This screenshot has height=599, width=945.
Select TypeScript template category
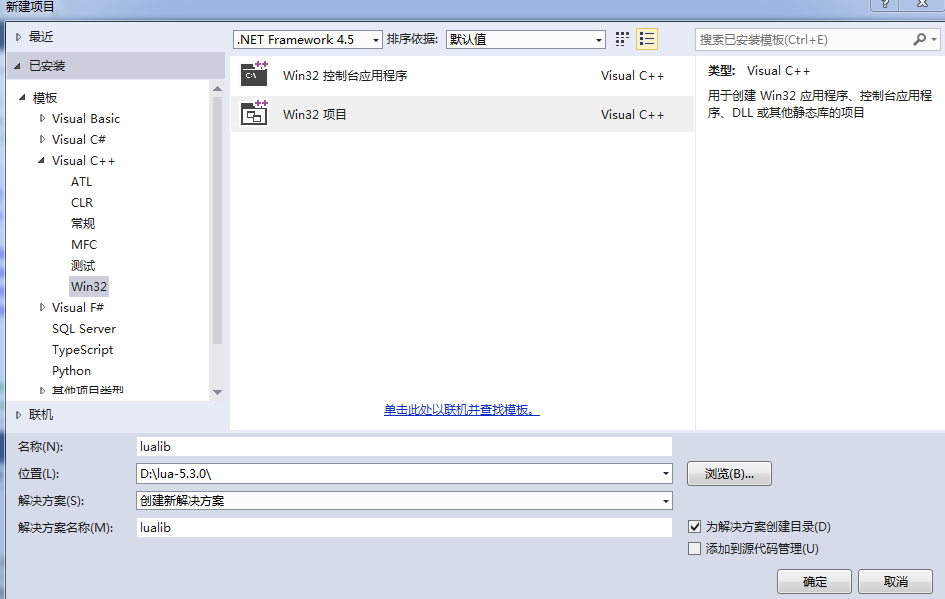[x=83, y=350]
